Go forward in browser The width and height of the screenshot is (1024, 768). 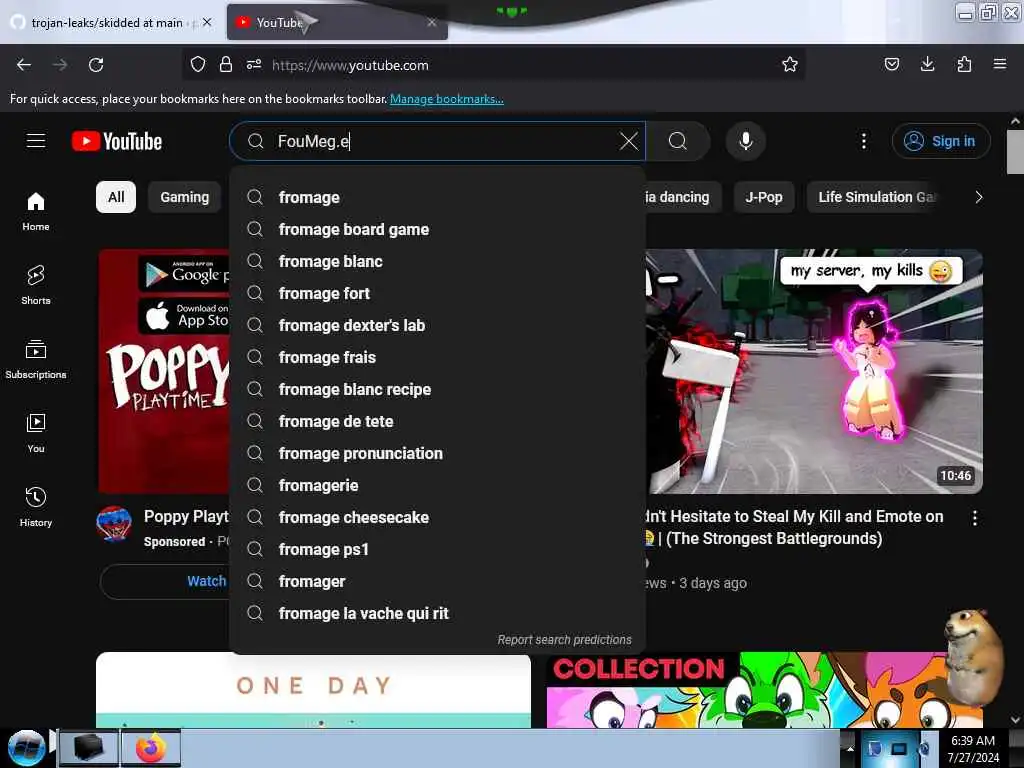coord(60,65)
